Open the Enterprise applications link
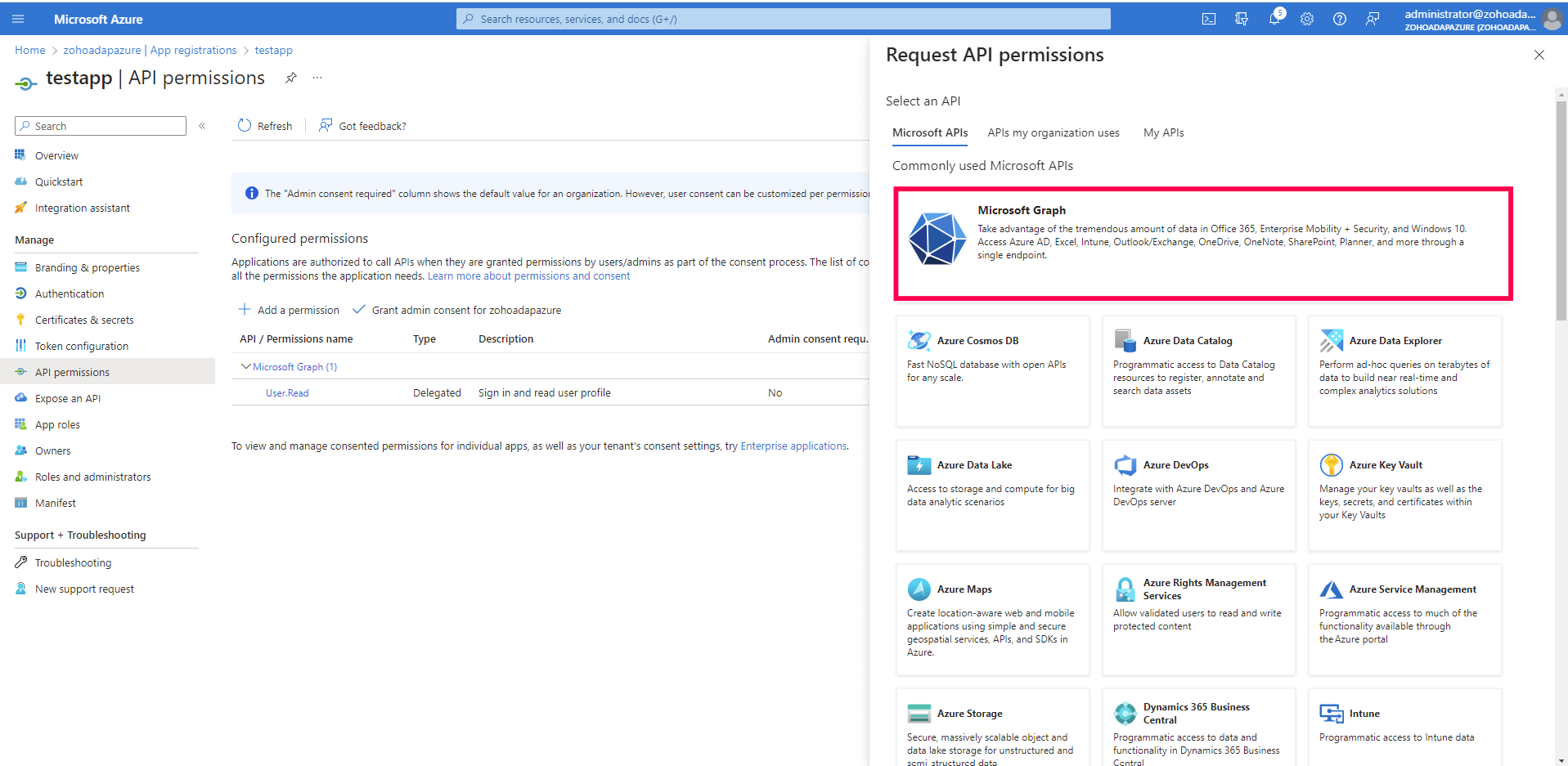The height and width of the screenshot is (766, 1568). tap(793, 446)
